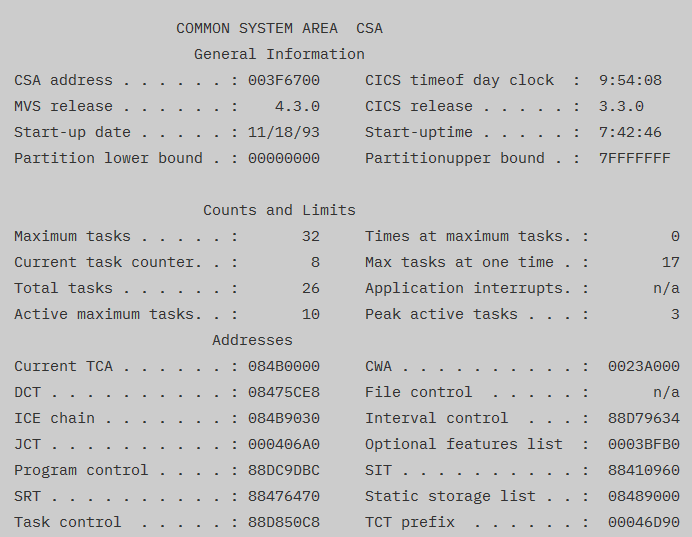This screenshot has height=537, width=692.
Task: Click the CICS time of day clock value
Action: tap(630, 80)
